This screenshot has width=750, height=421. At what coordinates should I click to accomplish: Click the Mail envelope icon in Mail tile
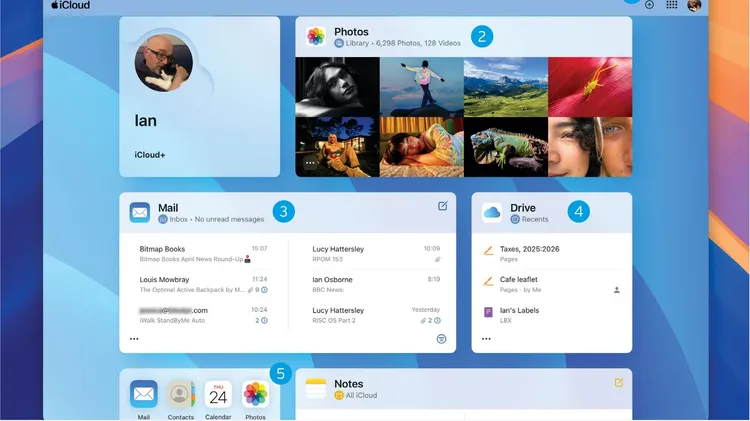(140, 212)
